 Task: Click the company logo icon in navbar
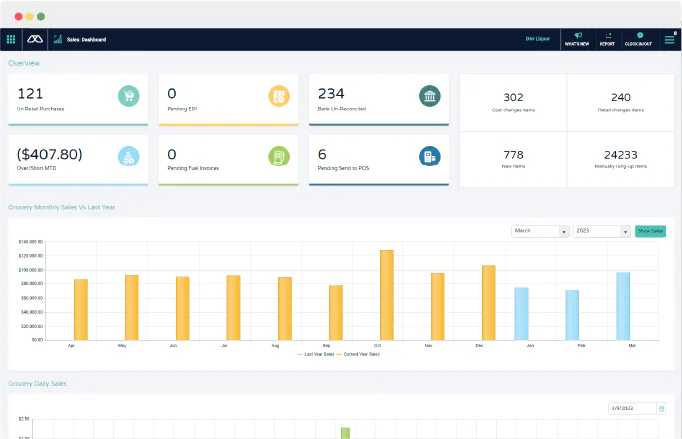35,40
